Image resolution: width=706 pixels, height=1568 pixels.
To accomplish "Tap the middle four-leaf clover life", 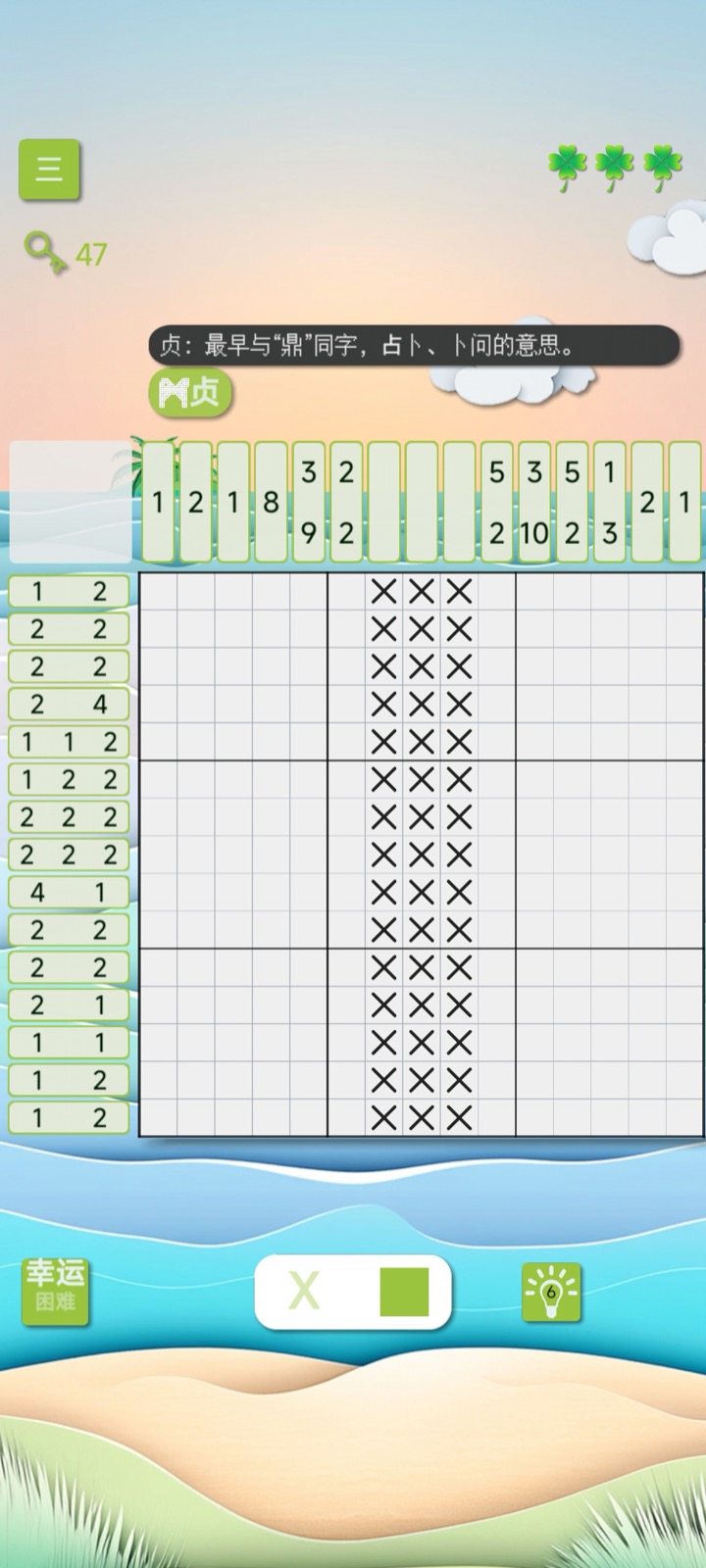I will (x=615, y=168).
